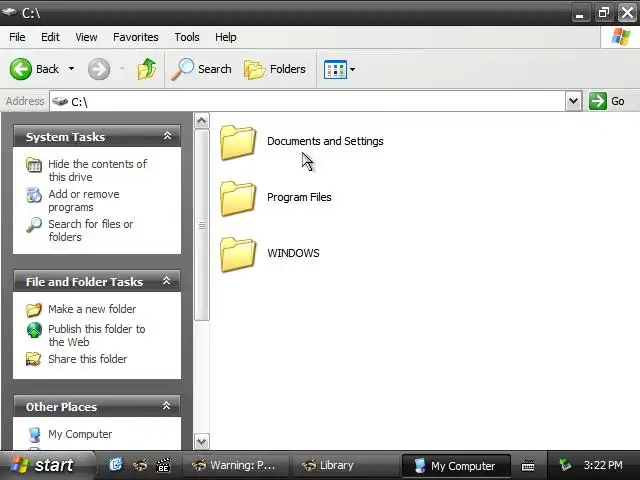Click the on-screen keyboard tray icon
640x480 pixels.
coord(528,465)
